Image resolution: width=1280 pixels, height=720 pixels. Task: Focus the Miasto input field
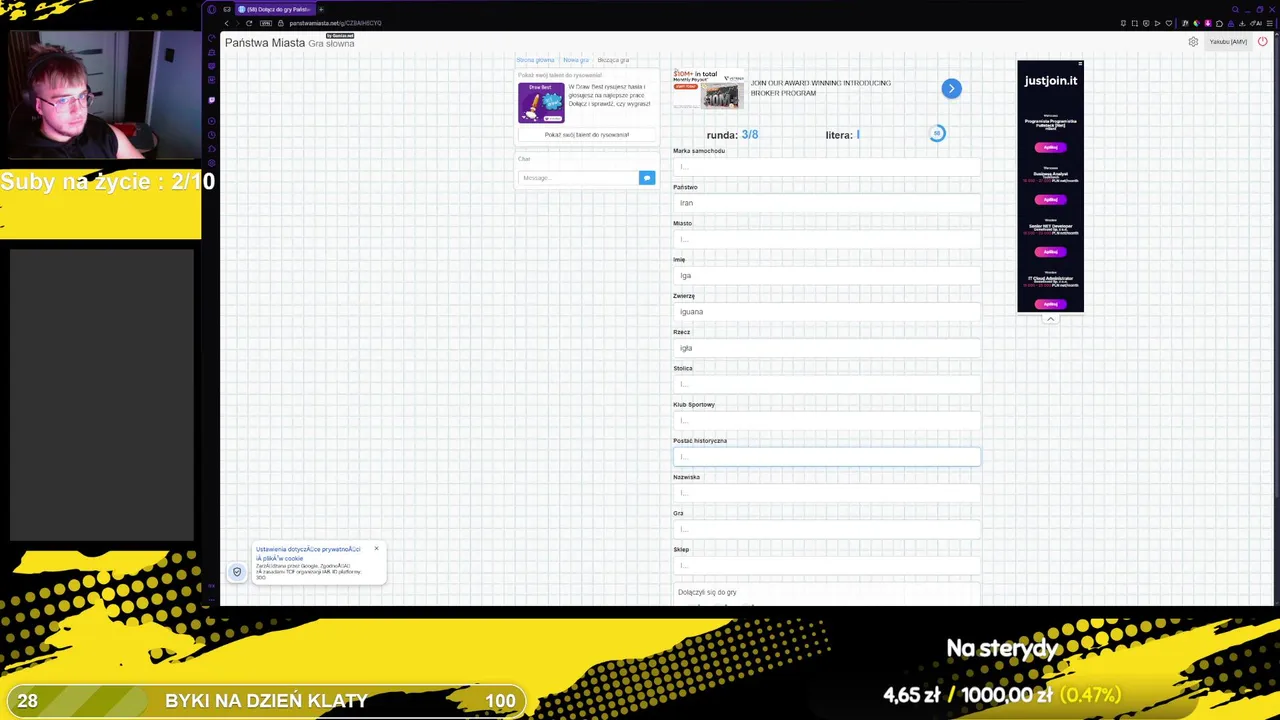pos(826,239)
